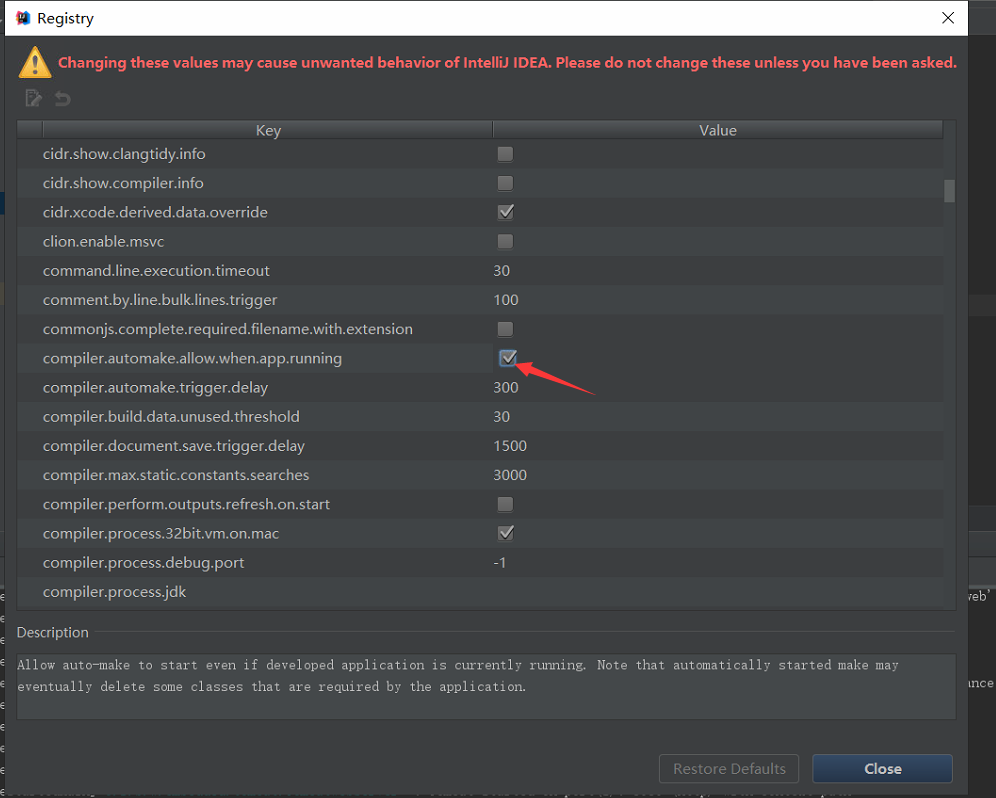This screenshot has height=798, width=996.
Task: Click the Description section label
Action: pyautogui.click(x=53, y=633)
